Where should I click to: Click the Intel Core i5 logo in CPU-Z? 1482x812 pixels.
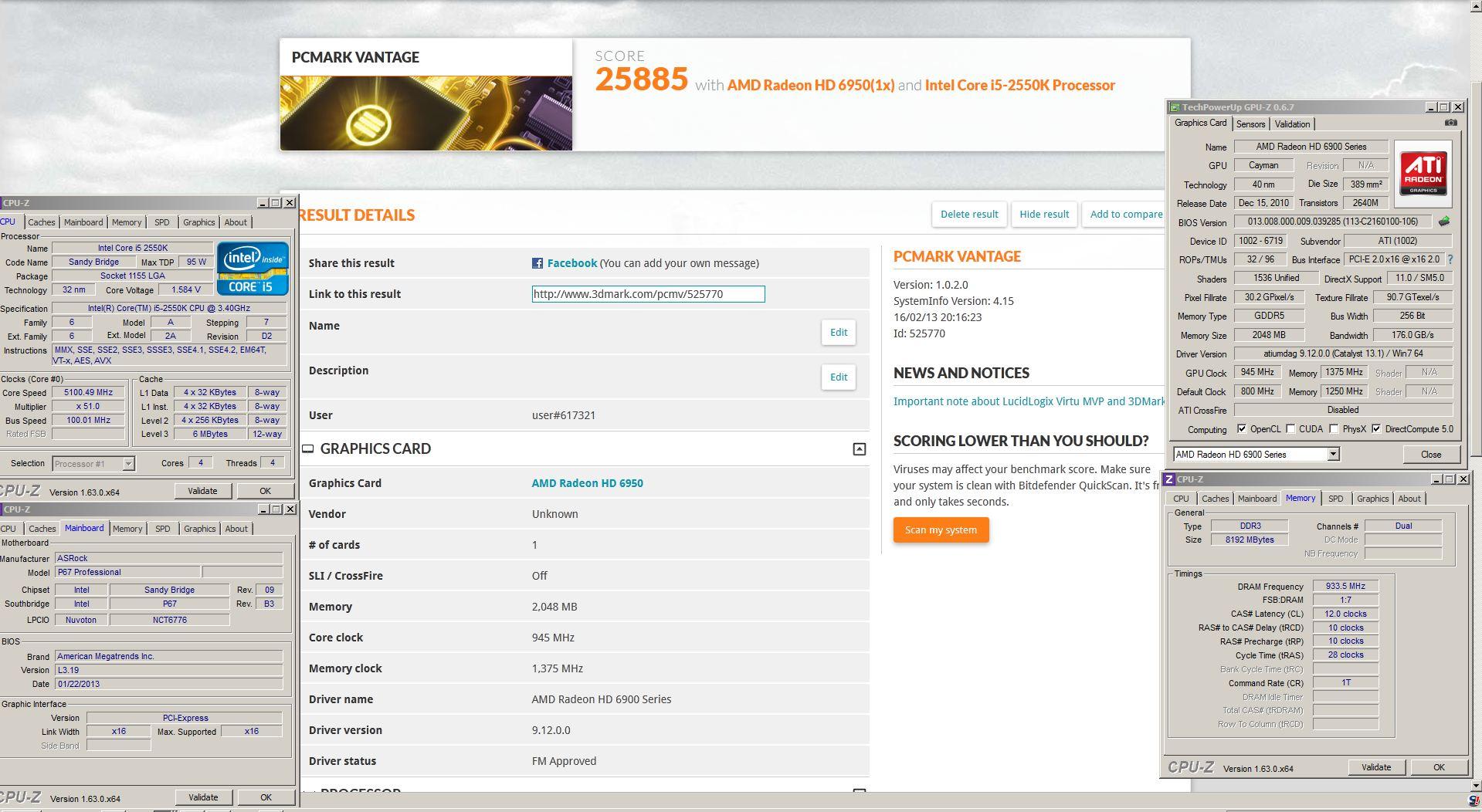(253, 268)
